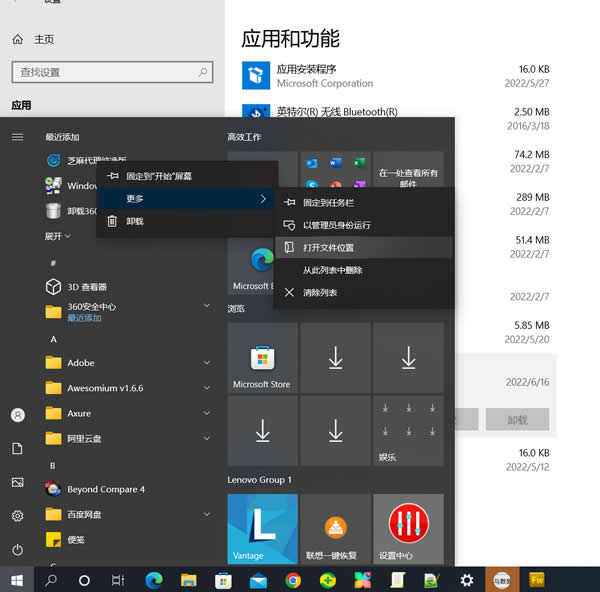Choose 卸载 in the context menu
The image size is (600, 592).
[x=186, y=221]
